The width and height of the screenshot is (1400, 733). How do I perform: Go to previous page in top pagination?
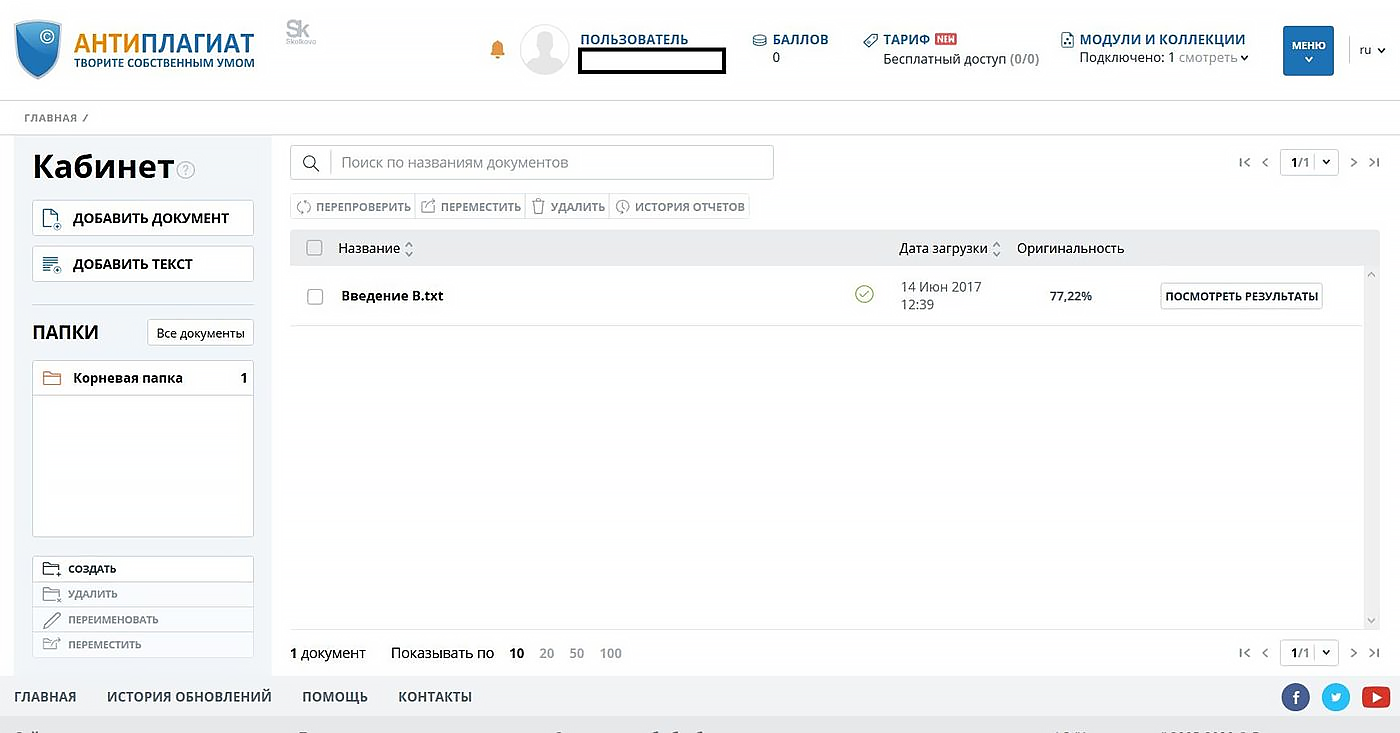pos(1265,162)
